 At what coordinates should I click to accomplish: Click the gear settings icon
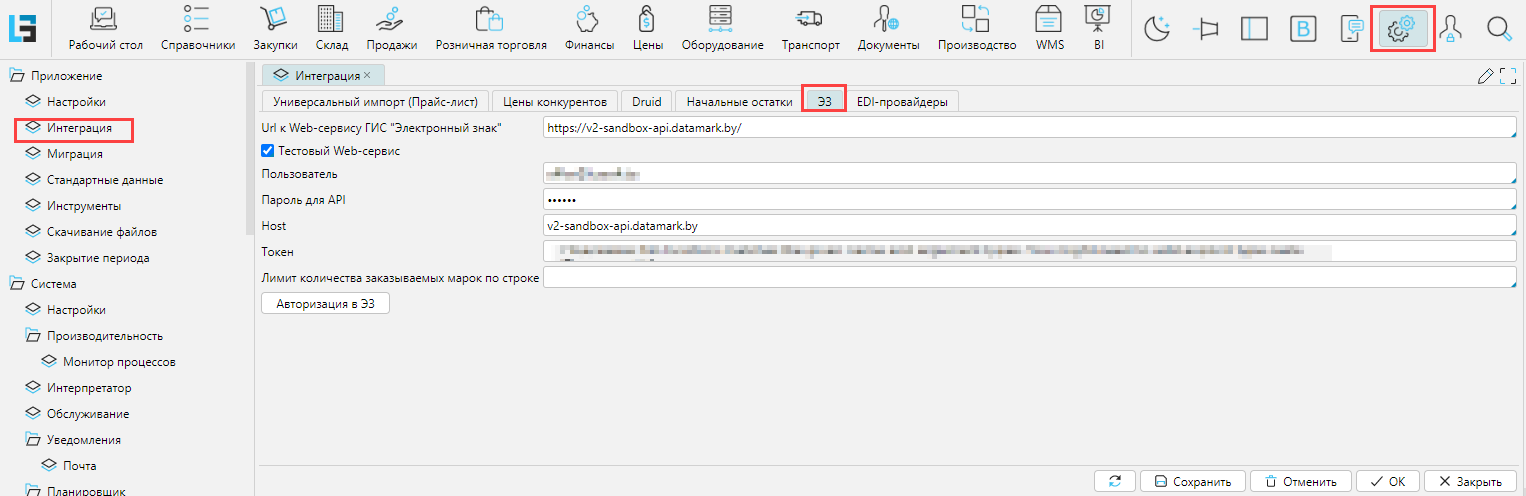tap(1405, 29)
